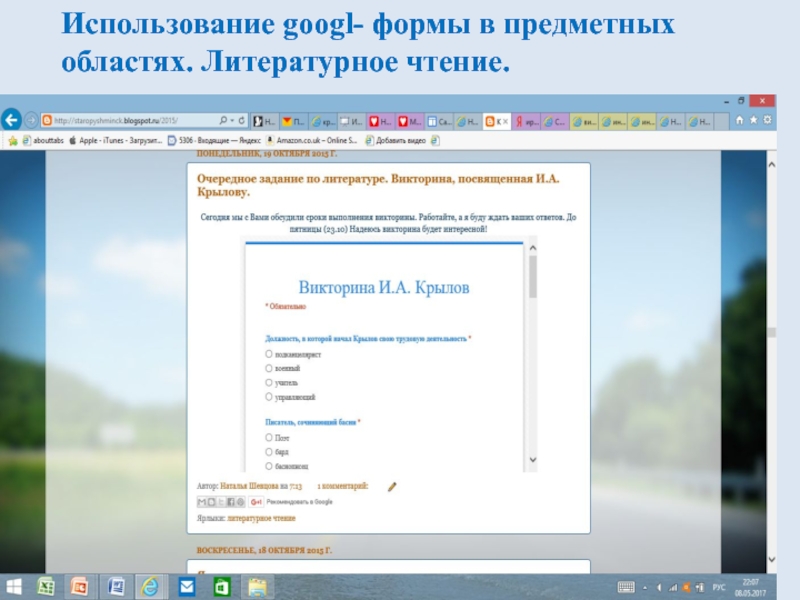Select the 'бард' radio option
Screen dimensions: 800x600
[269, 452]
